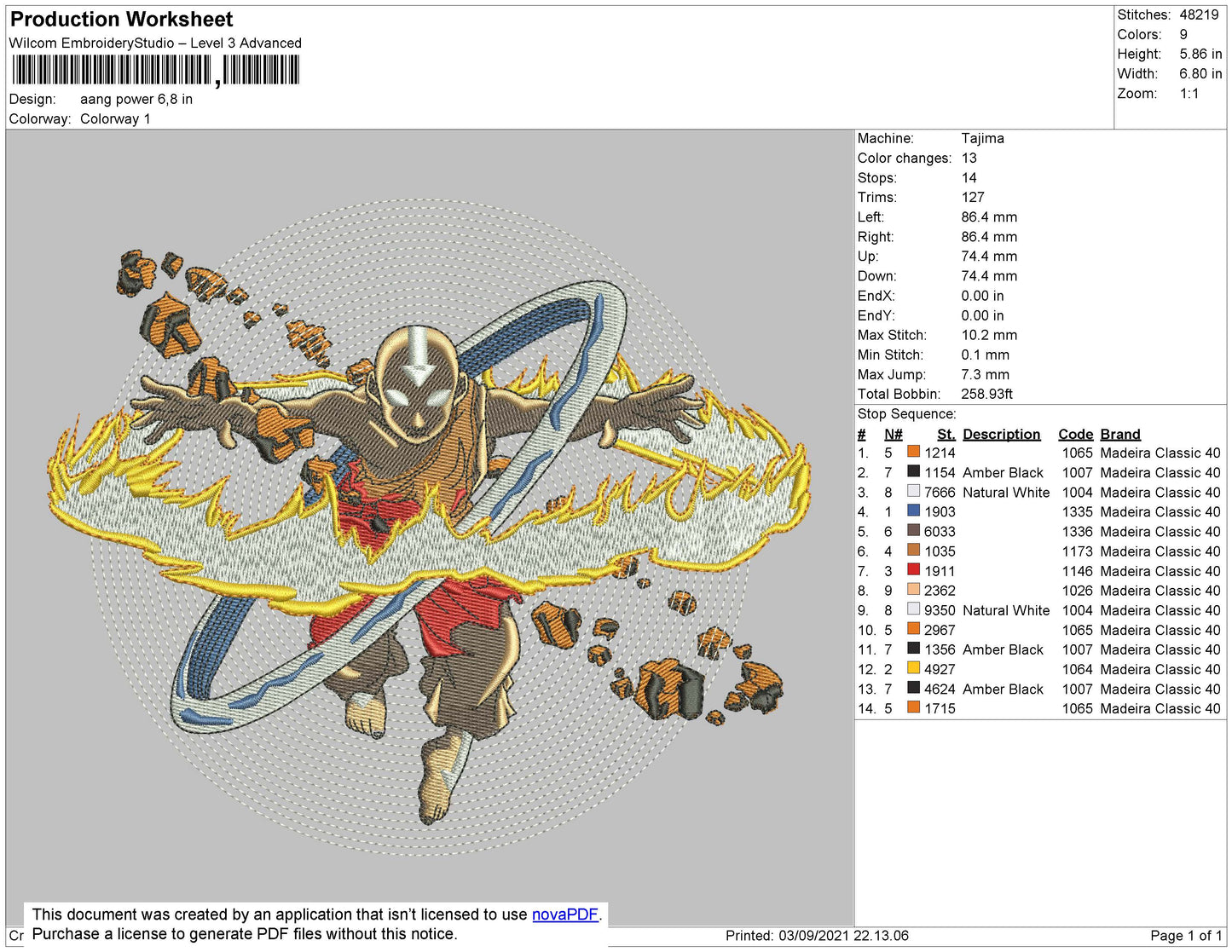Click the orange swatch for stop 1 (1214)
The height and width of the screenshot is (952, 1232).
(x=914, y=452)
